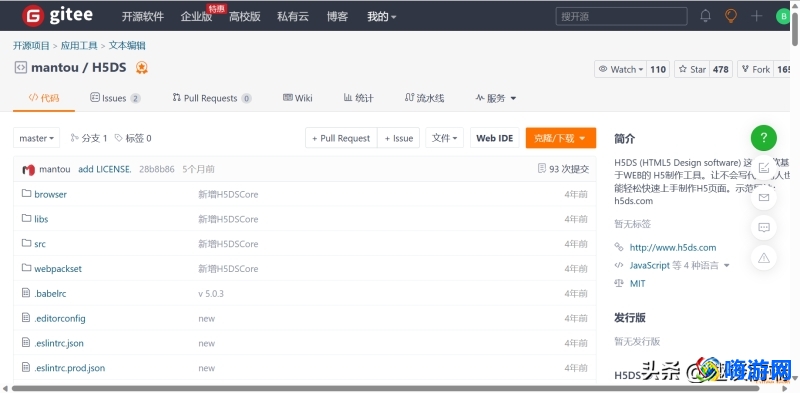The width and height of the screenshot is (800, 393).
Task: Click the .babelrc file icon
Action: (26, 293)
